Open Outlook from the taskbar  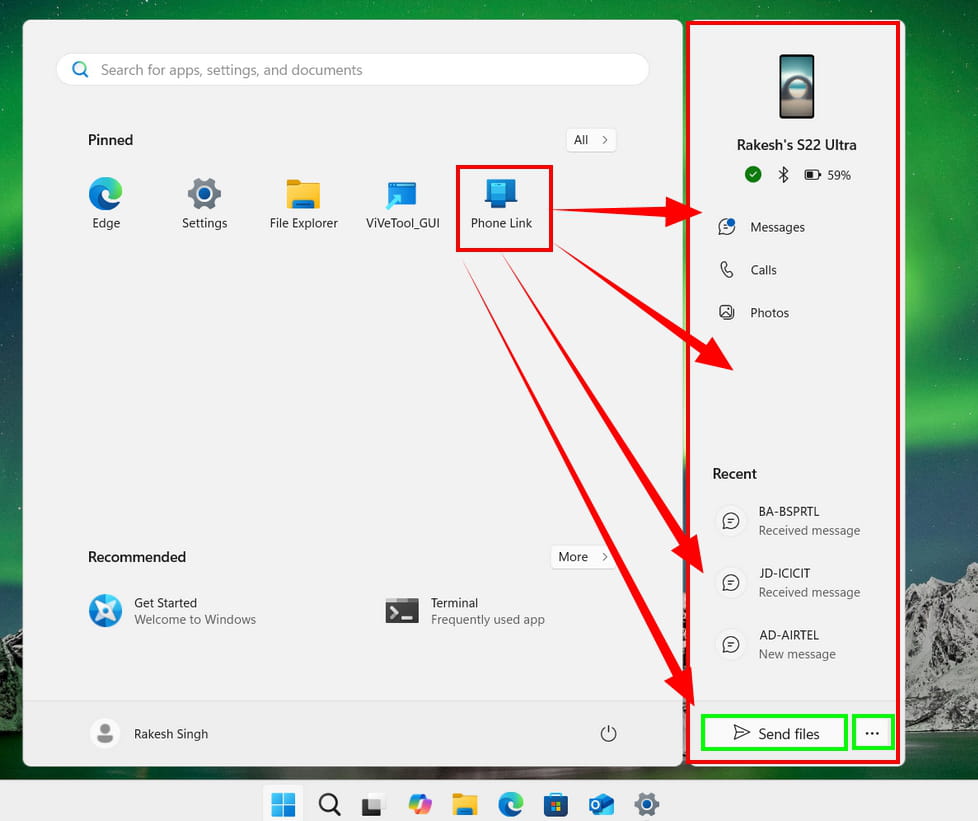click(601, 804)
